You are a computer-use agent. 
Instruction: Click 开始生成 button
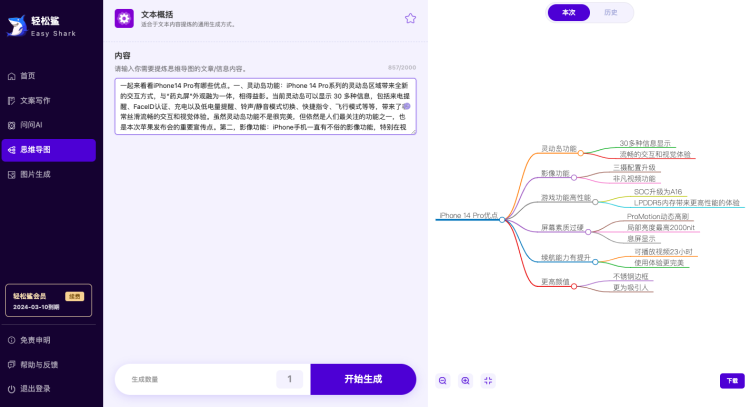(x=363, y=379)
